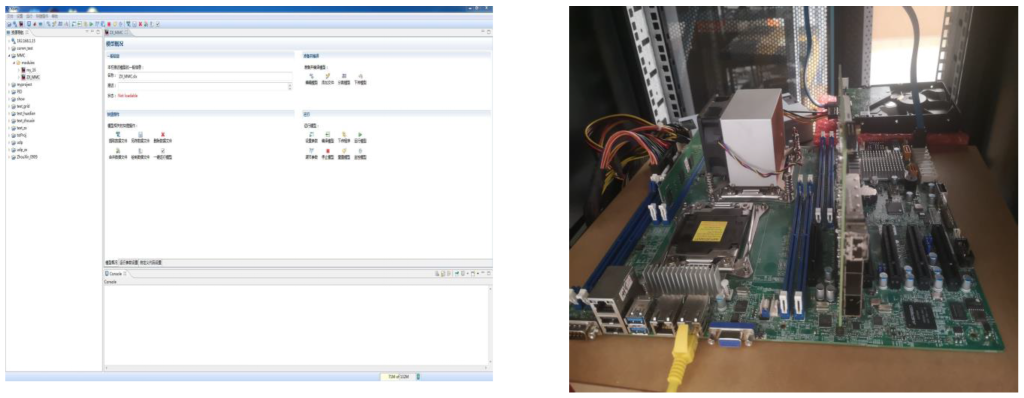Expand the test_grid project

click(9, 106)
